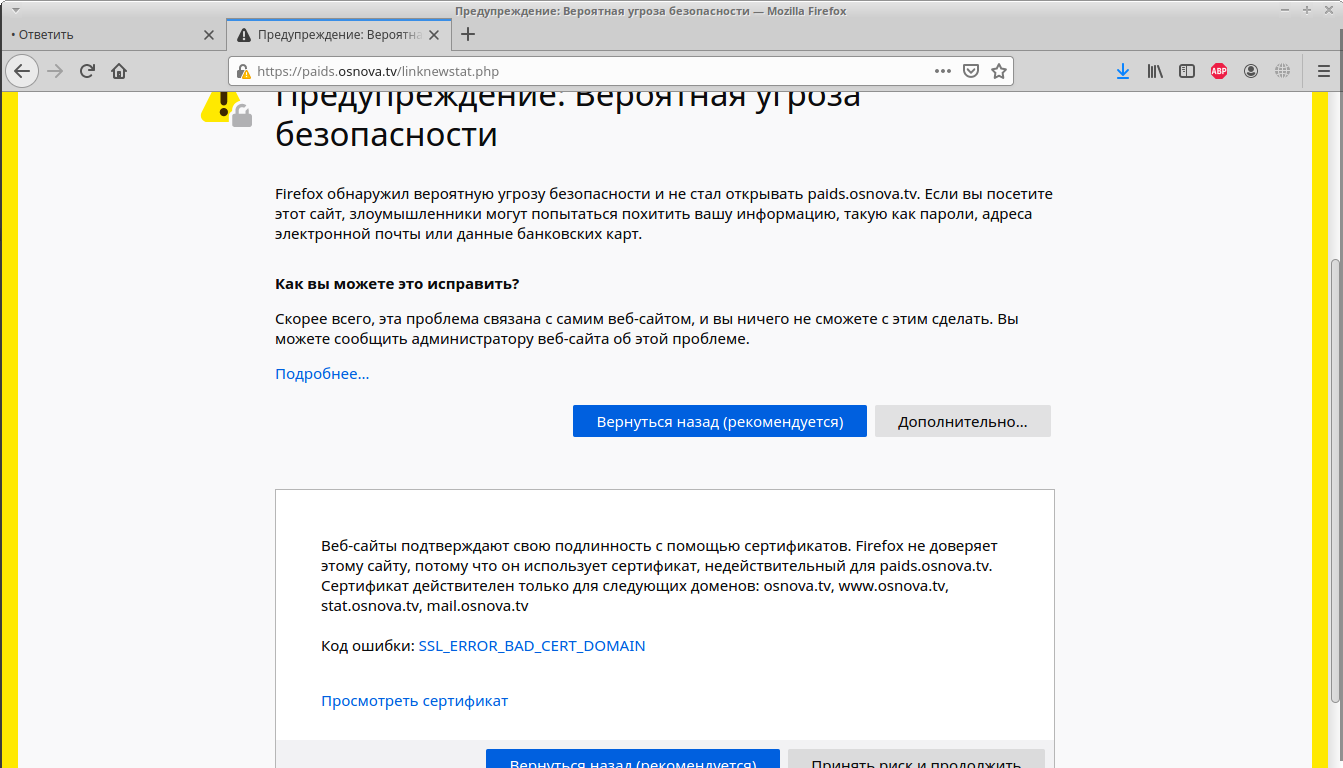Expand details with the Дополнительно… button
This screenshot has width=1343, height=768.
(x=962, y=421)
